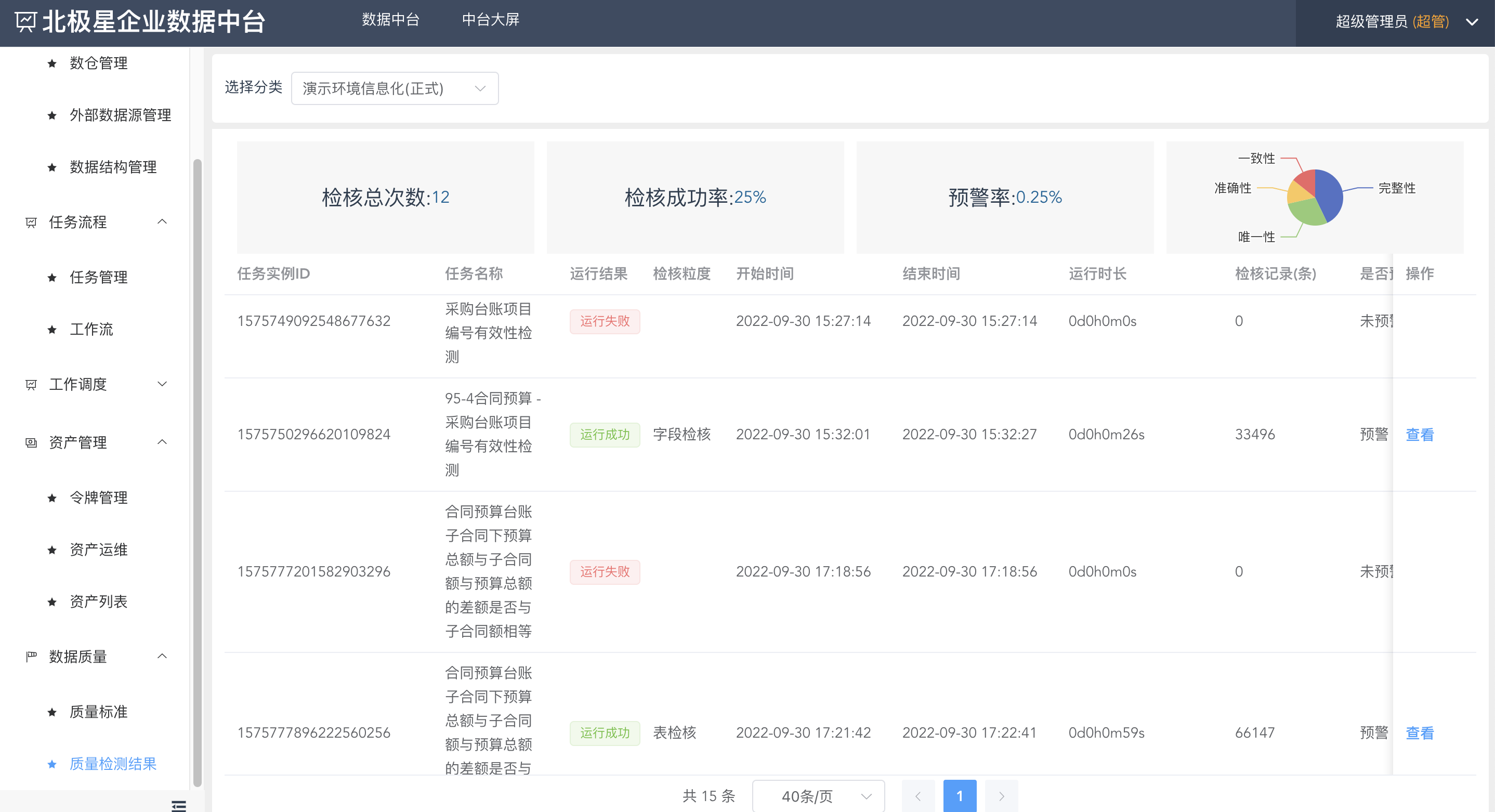
Task: Open the 选择分类 category dropdown
Action: [395, 88]
